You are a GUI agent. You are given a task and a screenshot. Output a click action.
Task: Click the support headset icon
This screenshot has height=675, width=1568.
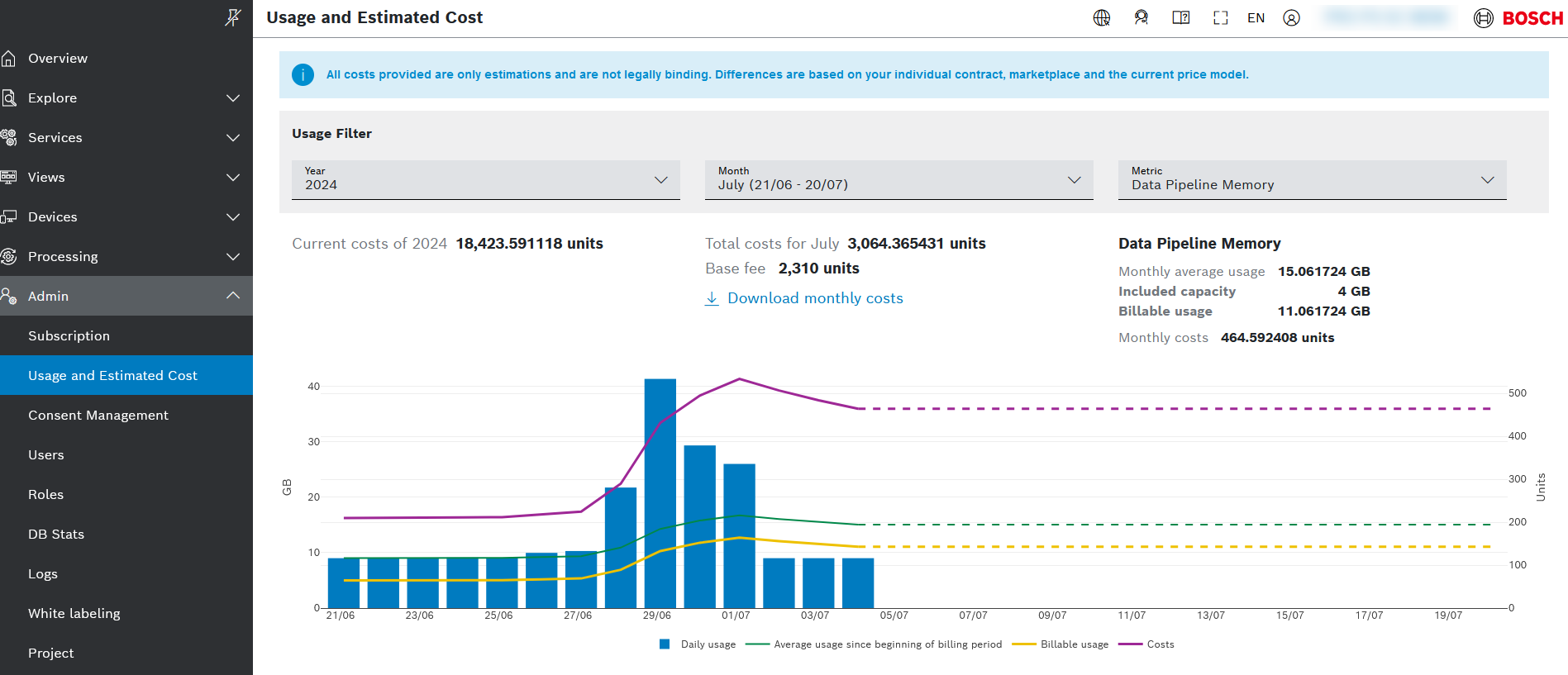tap(1141, 18)
